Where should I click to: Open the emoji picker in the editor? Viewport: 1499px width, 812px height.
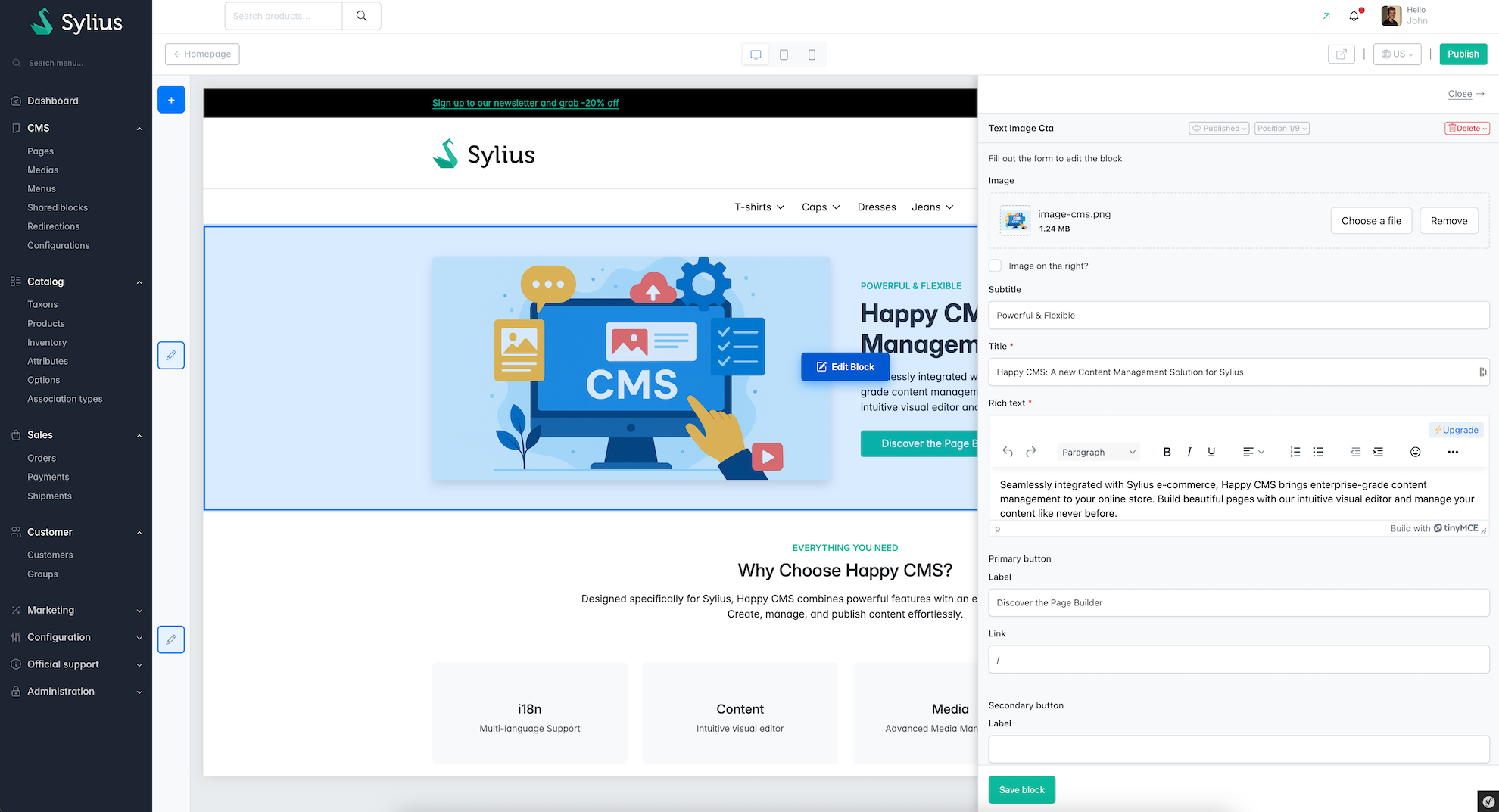[1415, 452]
